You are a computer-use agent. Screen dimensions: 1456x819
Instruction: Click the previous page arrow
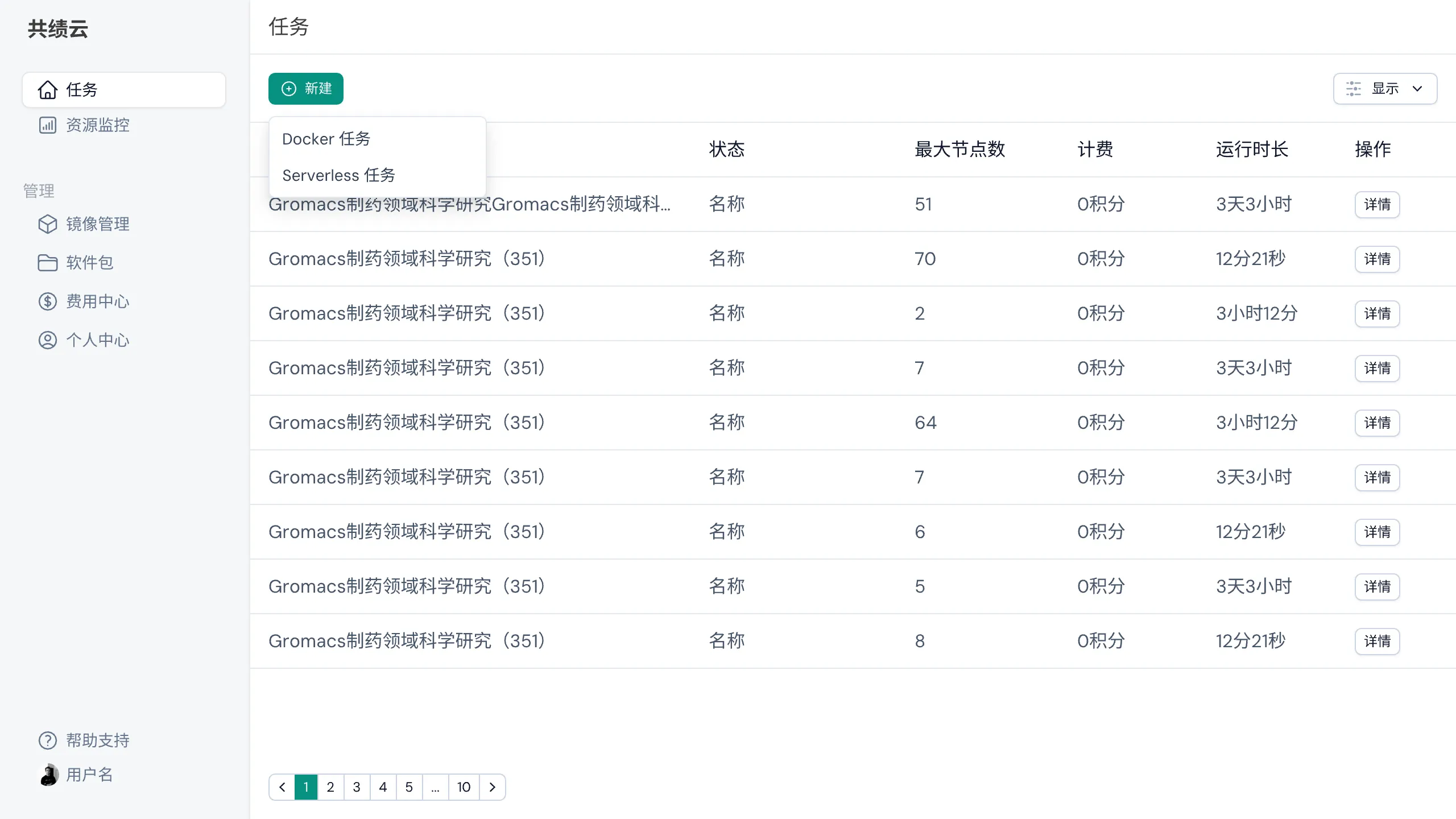tap(282, 787)
